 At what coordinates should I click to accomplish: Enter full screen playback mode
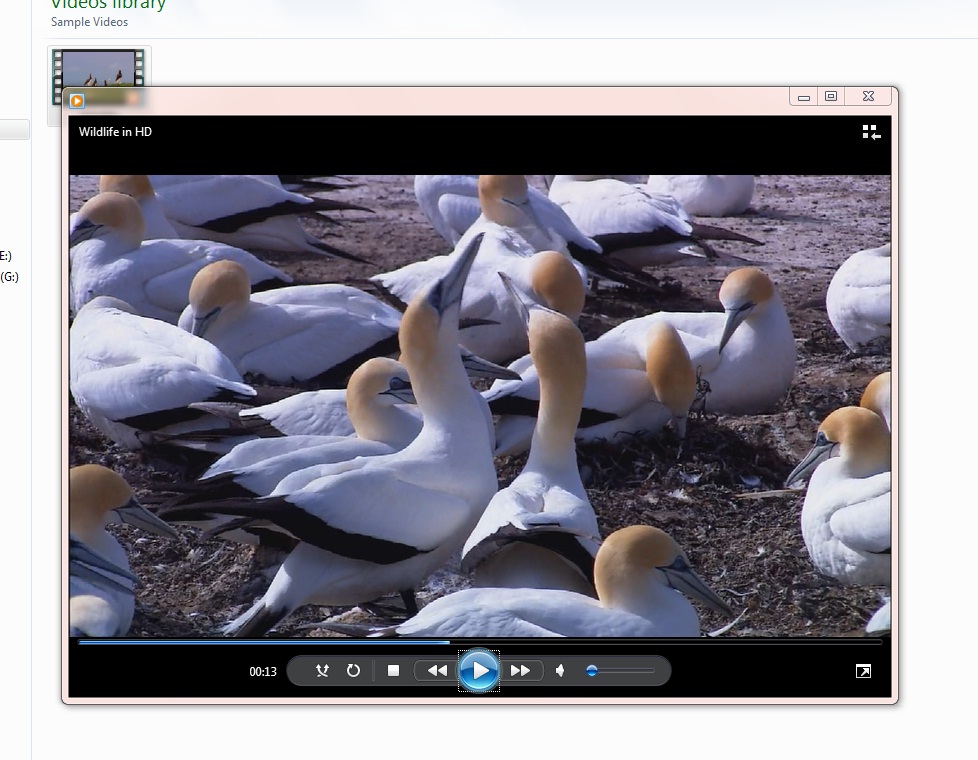[x=862, y=671]
